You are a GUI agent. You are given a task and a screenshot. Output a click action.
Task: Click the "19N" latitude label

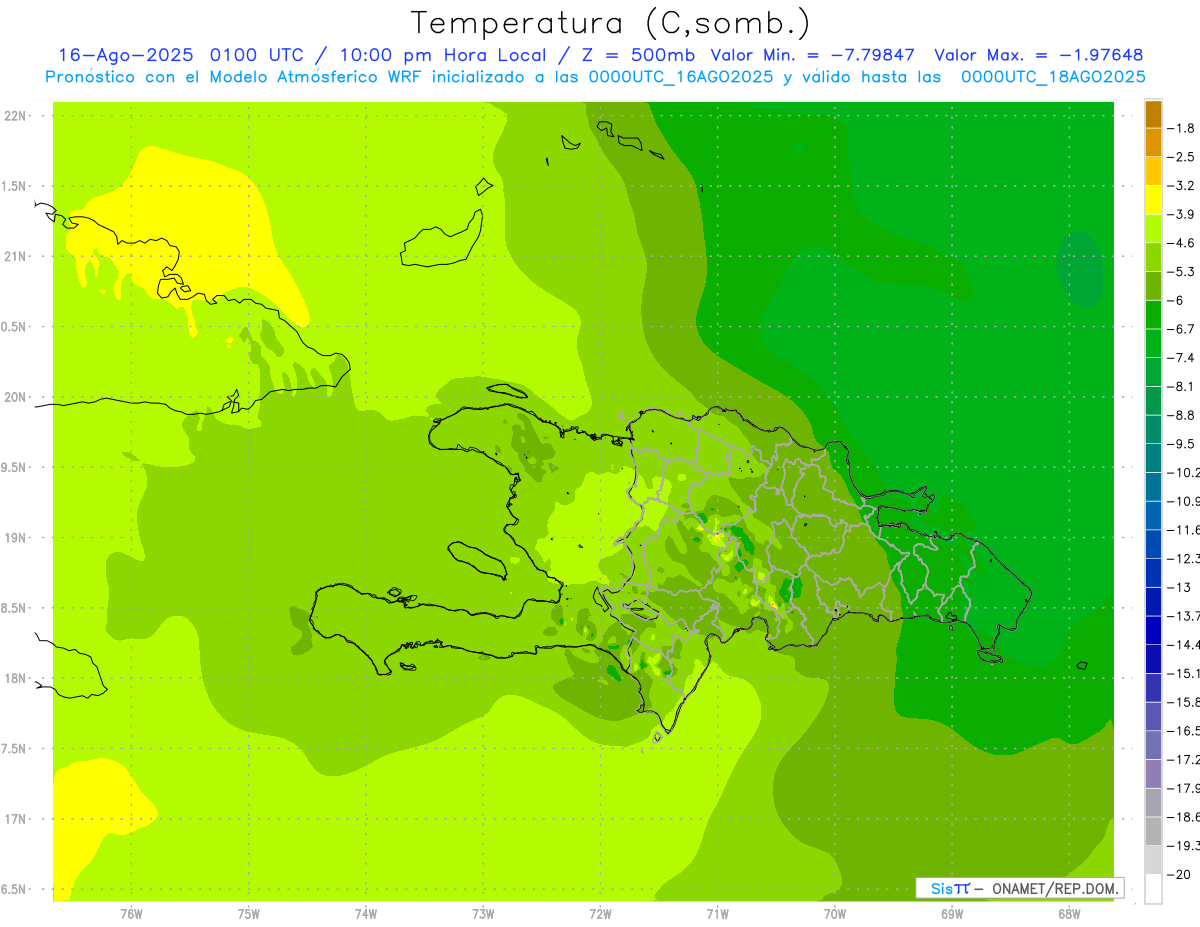pos(16,538)
